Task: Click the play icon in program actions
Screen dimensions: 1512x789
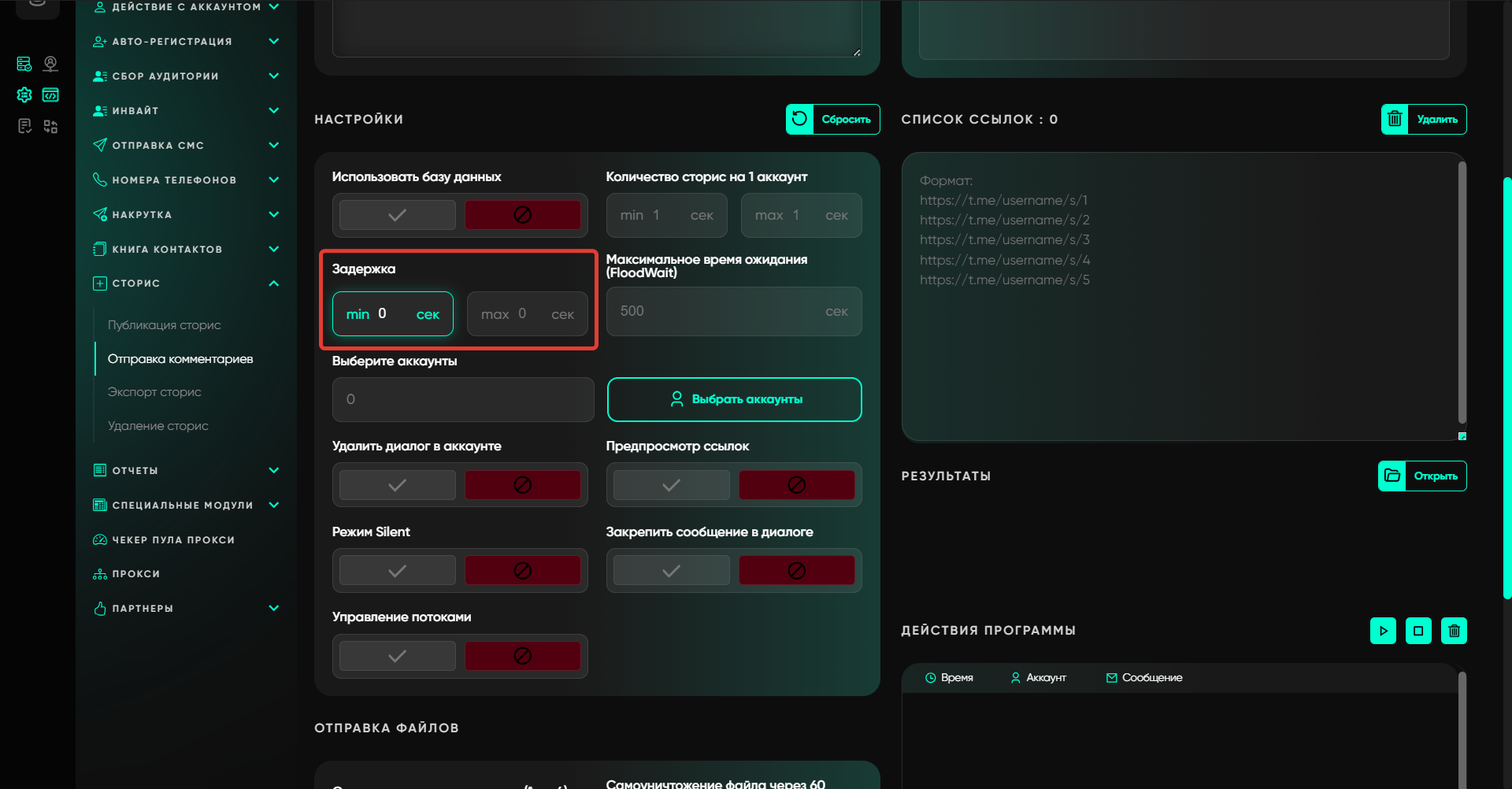Action: pyautogui.click(x=1383, y=631)
